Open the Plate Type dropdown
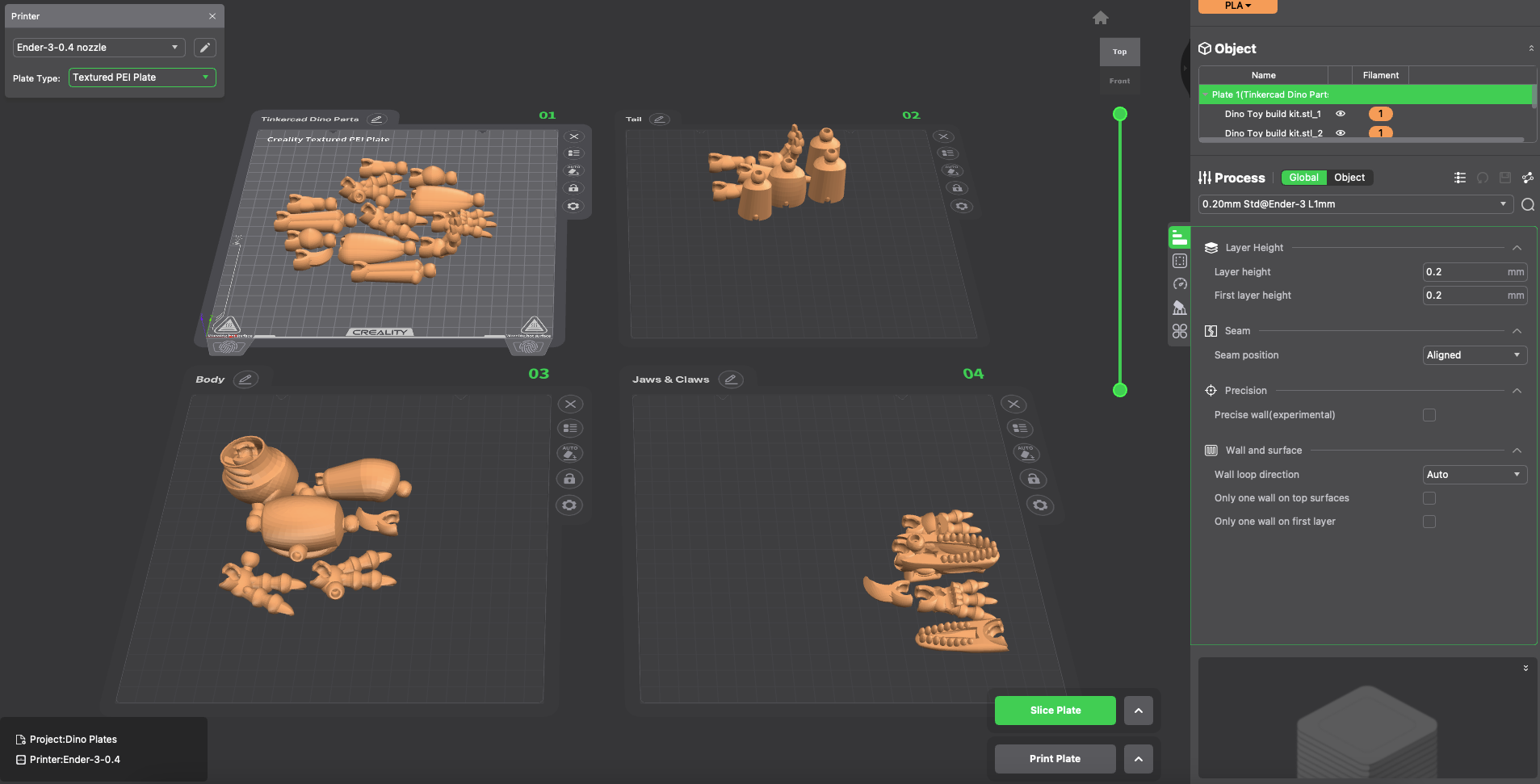This screenshot has height=784, width=1540. 141,77
